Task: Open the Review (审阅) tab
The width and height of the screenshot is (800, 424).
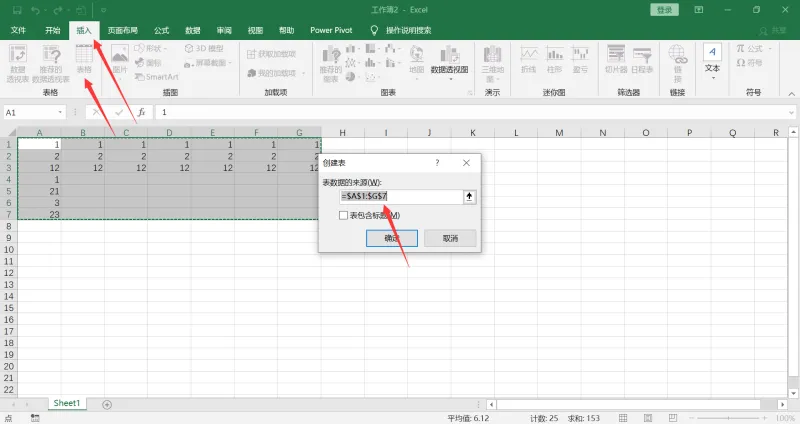Action: [224, 30]
